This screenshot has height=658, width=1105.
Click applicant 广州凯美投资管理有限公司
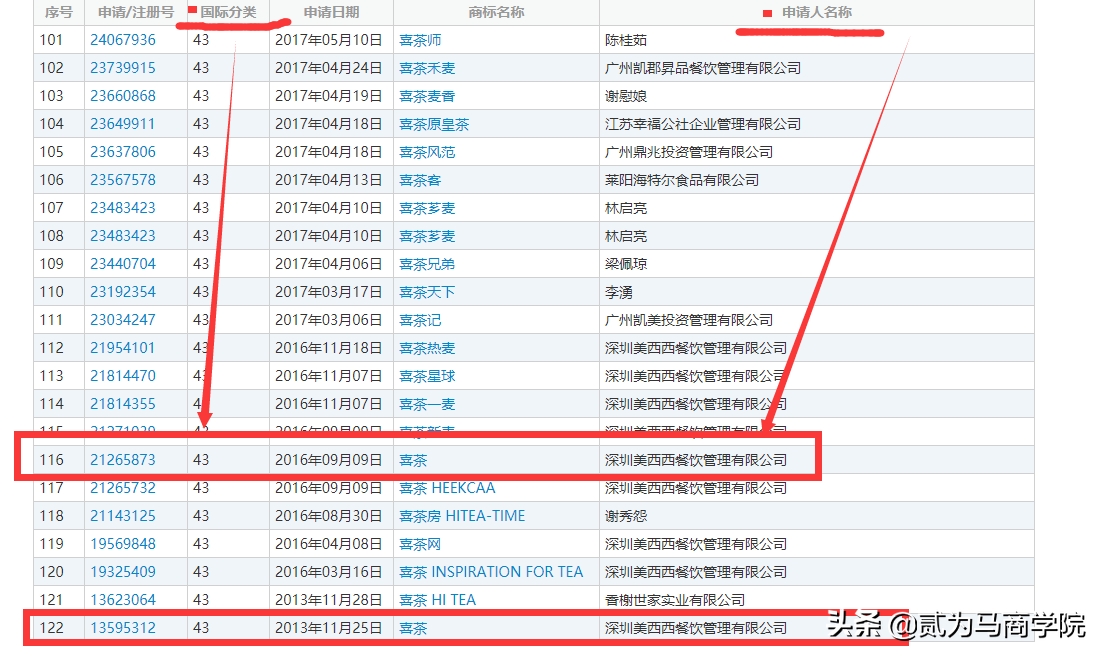pyautogui.click(x=689, y=320)
